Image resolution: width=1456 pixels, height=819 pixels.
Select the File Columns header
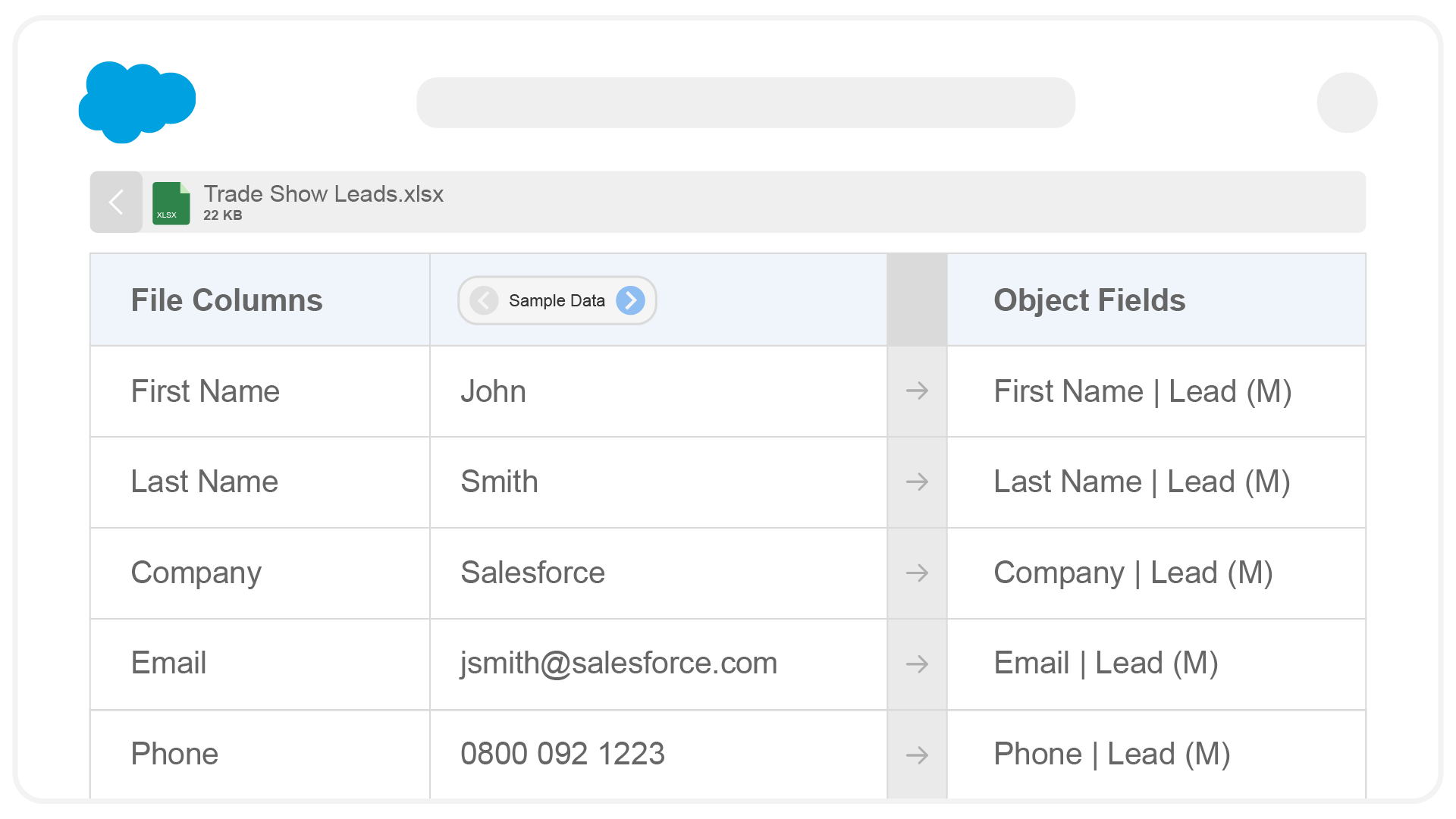coord(226,300)
